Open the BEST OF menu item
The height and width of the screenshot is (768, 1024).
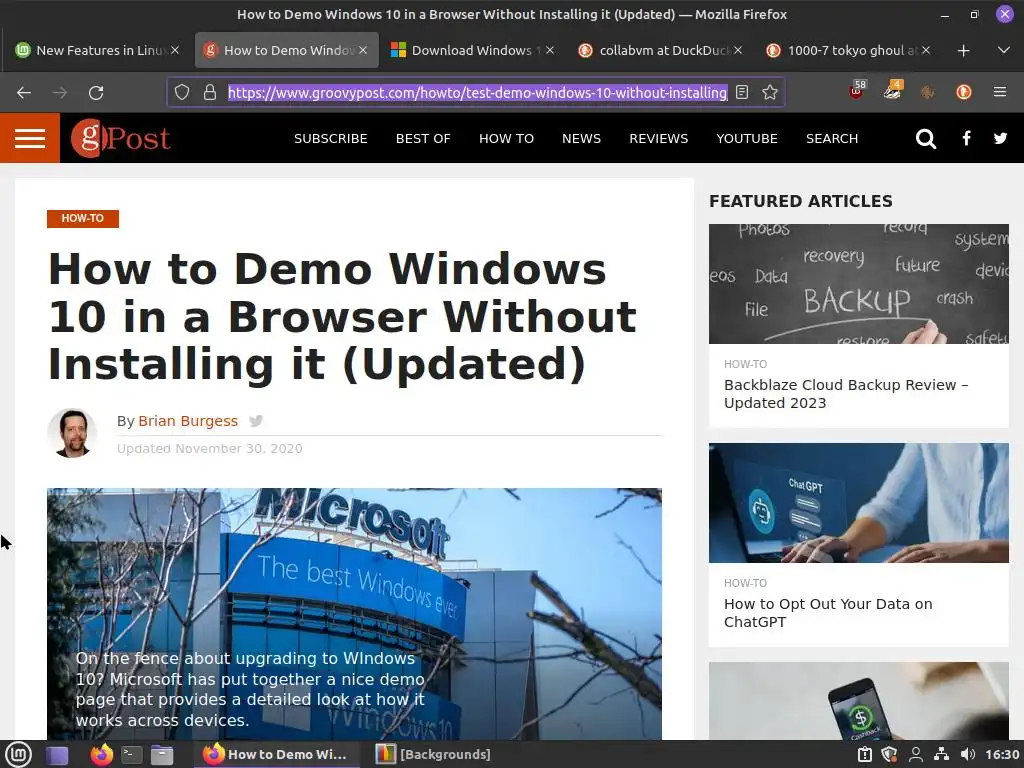click(423, 138)
